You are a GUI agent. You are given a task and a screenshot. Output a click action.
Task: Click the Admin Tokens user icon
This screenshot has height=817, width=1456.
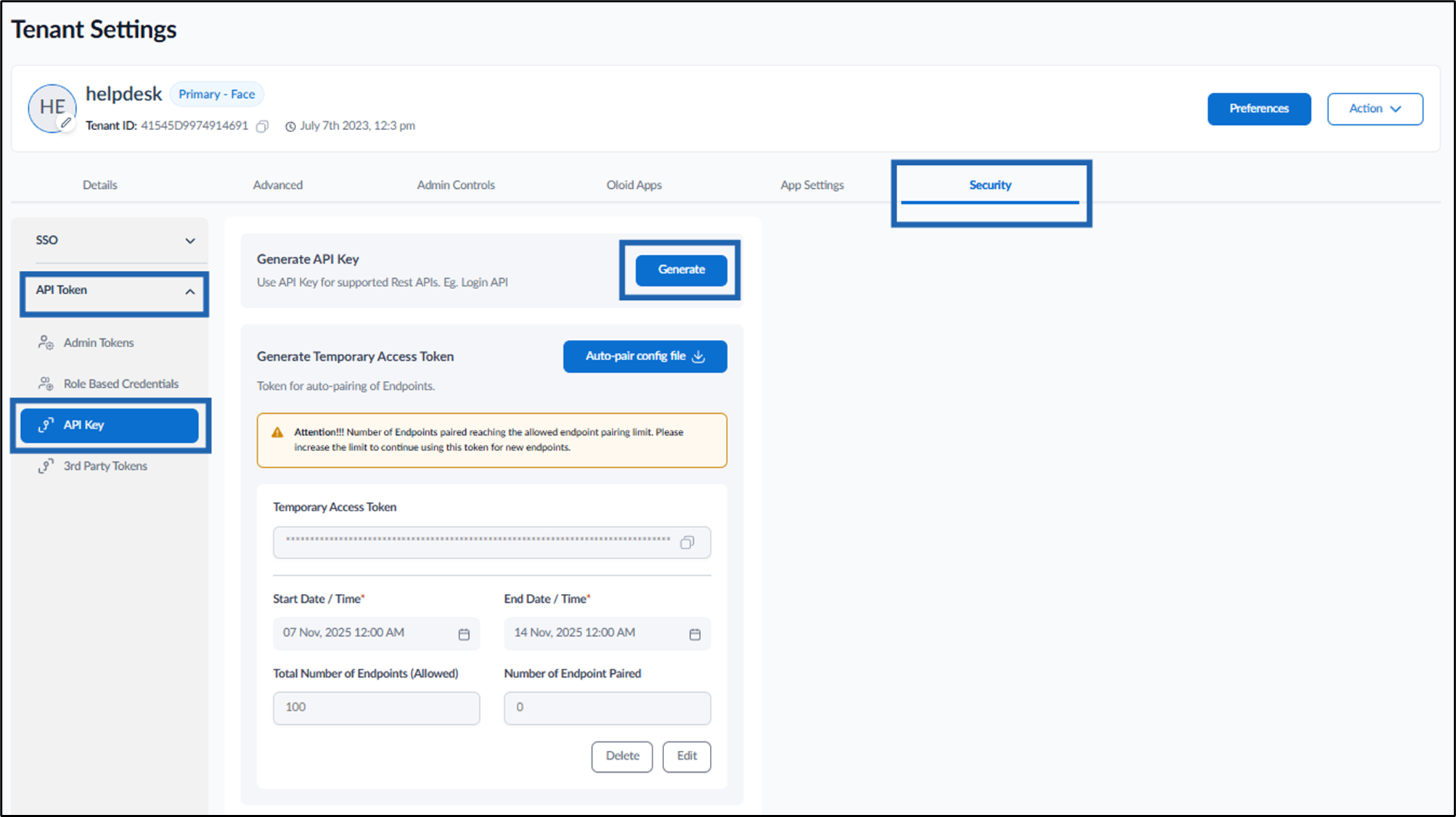[x=46, y=343]
